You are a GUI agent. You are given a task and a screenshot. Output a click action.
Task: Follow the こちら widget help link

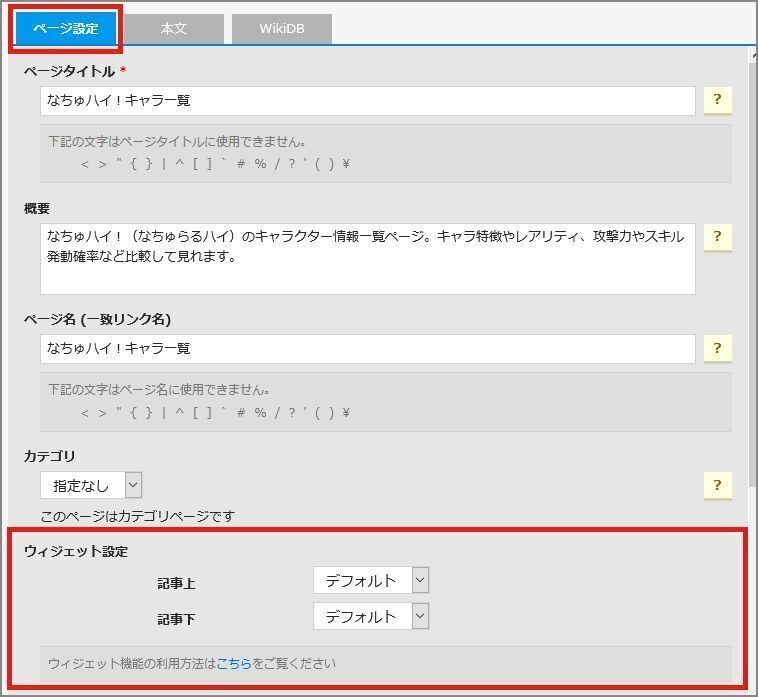(x=234, y=664)
